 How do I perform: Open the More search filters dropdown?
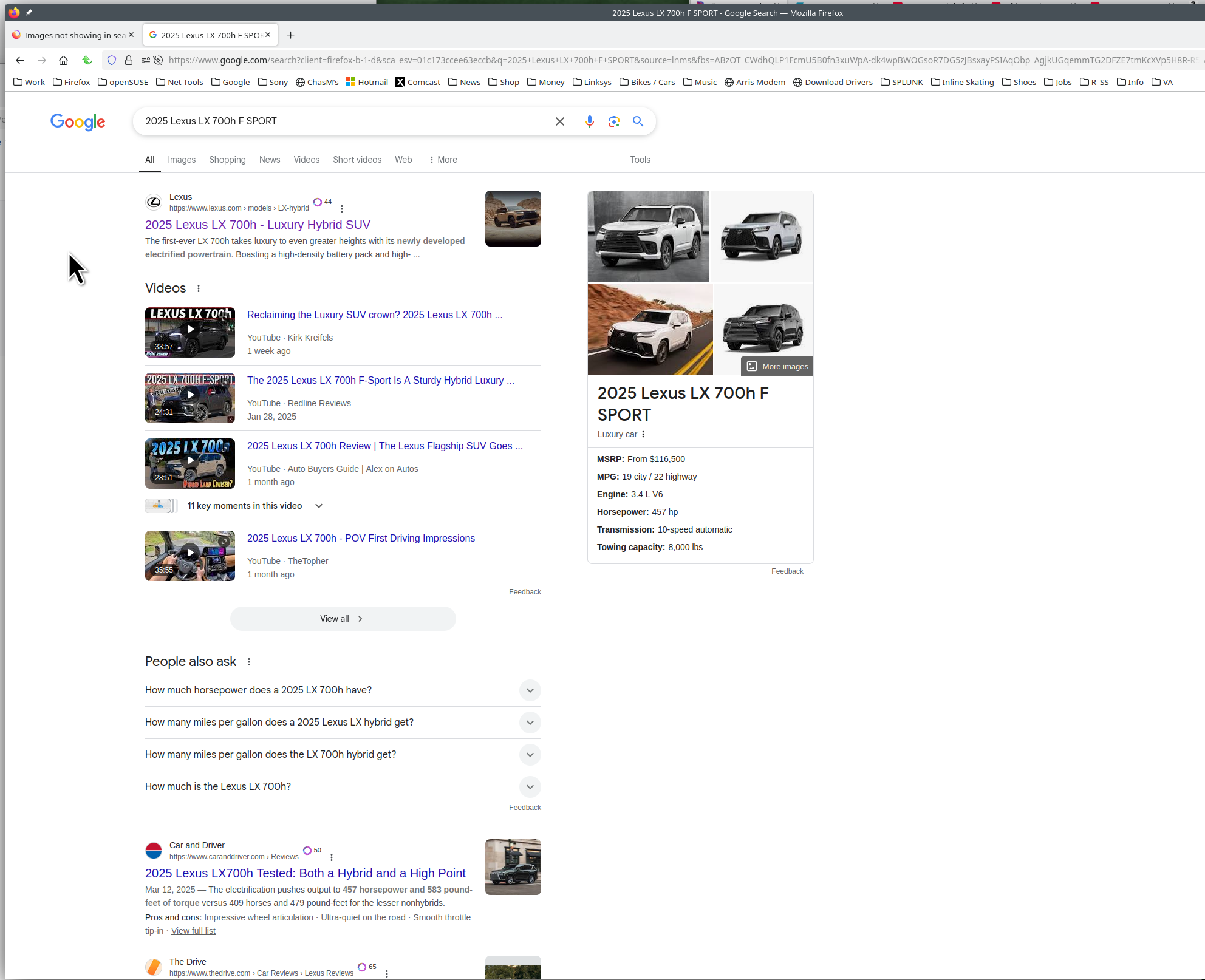443,160
